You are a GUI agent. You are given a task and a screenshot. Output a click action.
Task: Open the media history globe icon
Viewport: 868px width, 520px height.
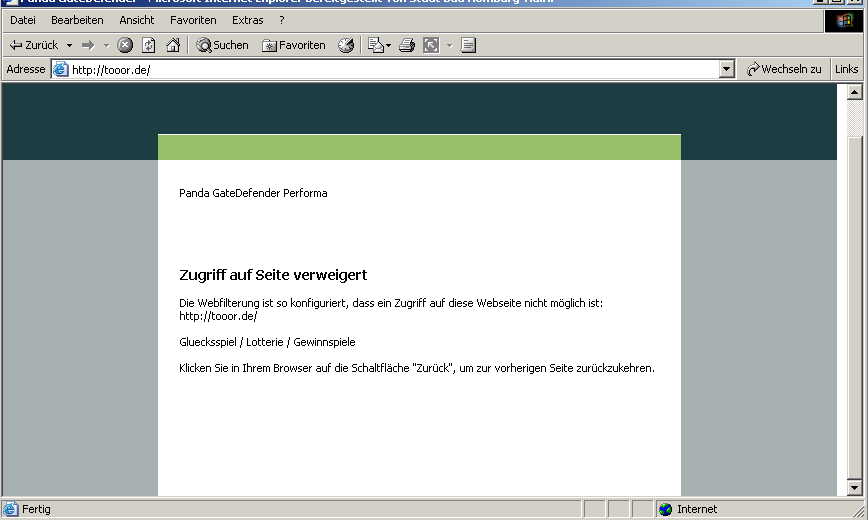pos(346,45)
